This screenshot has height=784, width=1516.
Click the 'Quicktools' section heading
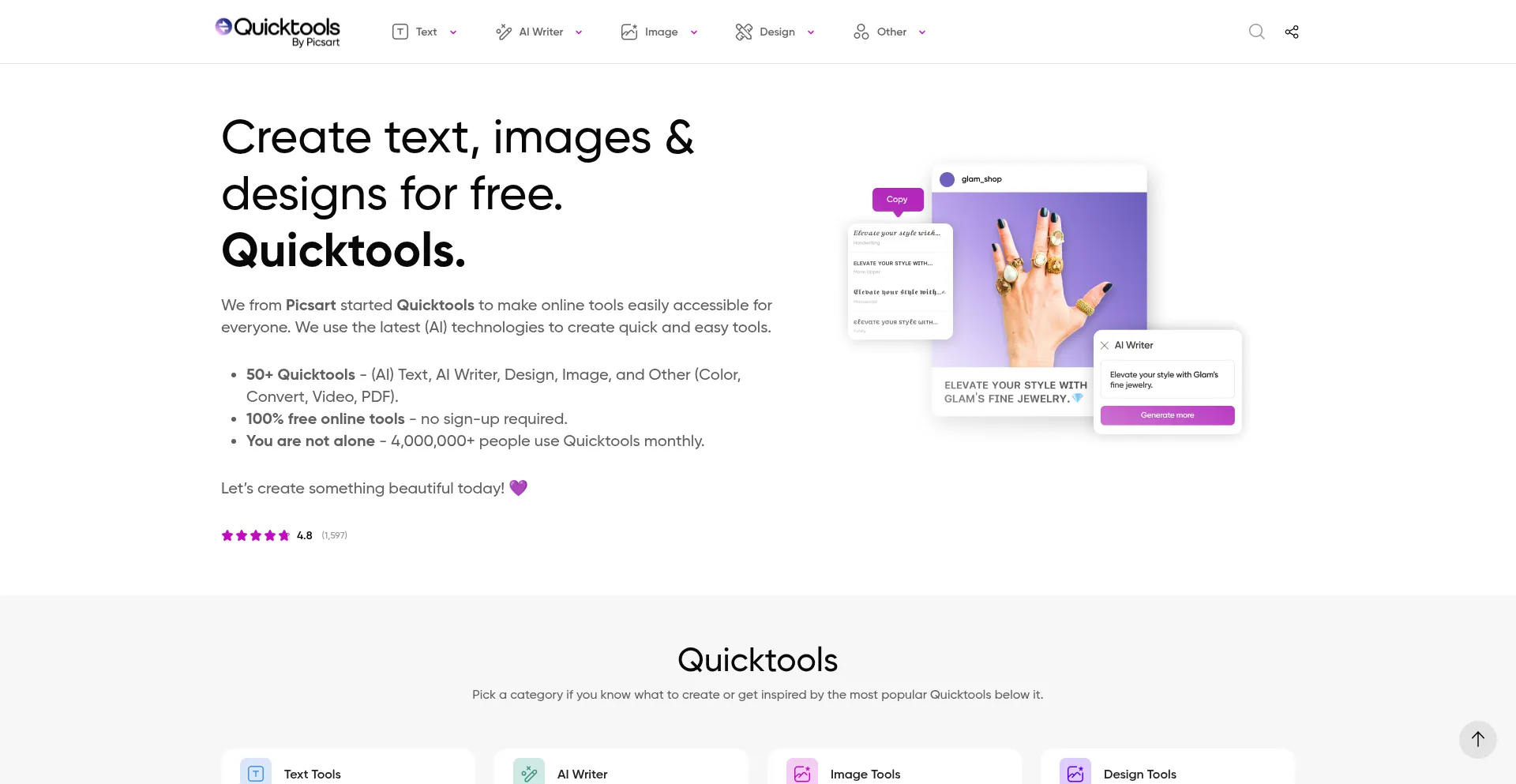[758, 660]
